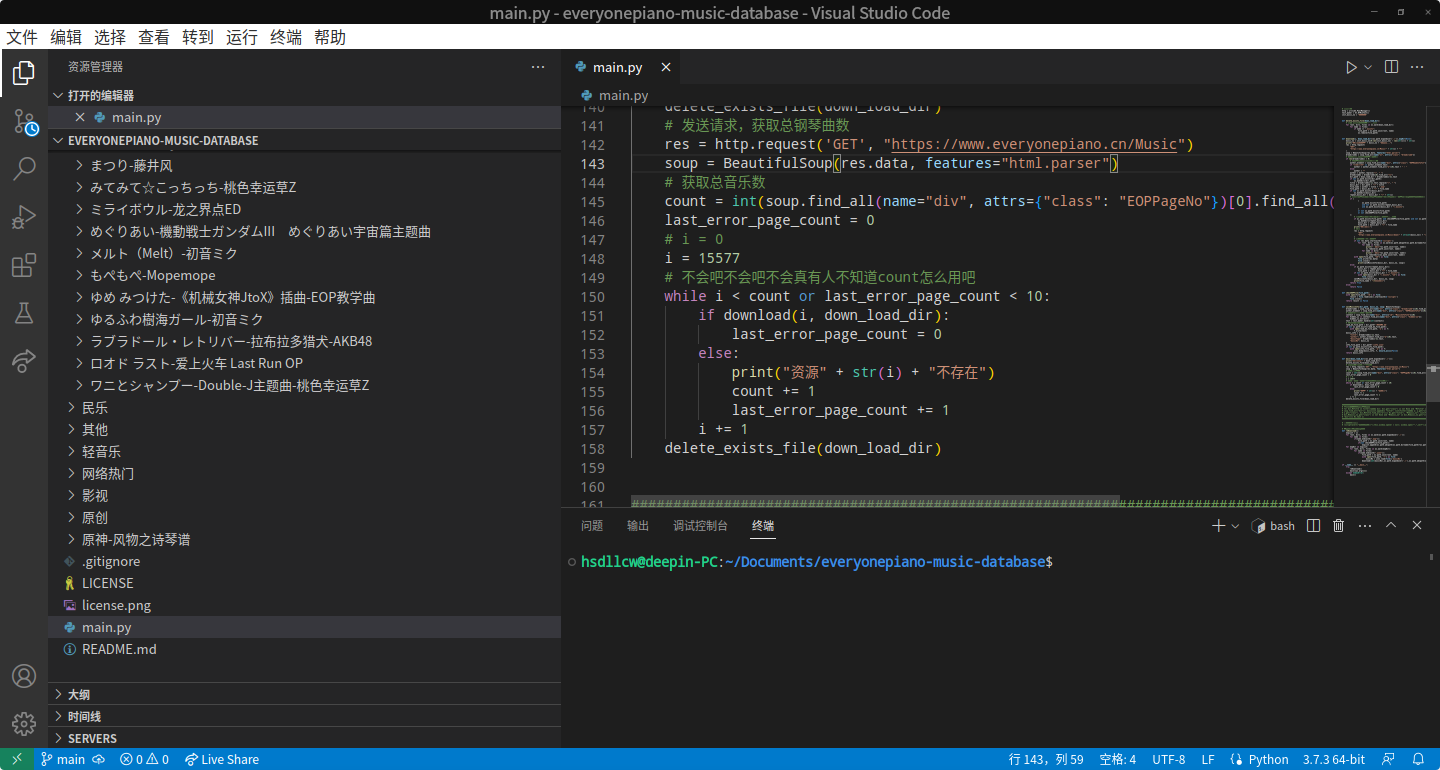Image resolution: width=1440 pixels, height=770 pixels.
Task: Close the terminal panel
Action: (x=1416, y=525)
